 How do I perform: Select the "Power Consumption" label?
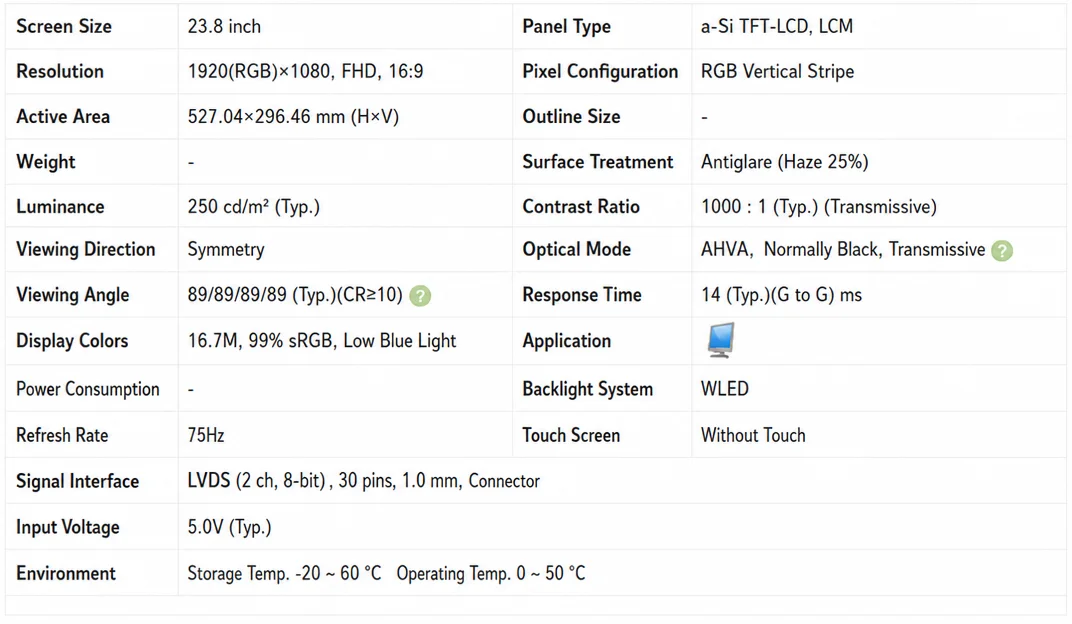pos(88,389)
